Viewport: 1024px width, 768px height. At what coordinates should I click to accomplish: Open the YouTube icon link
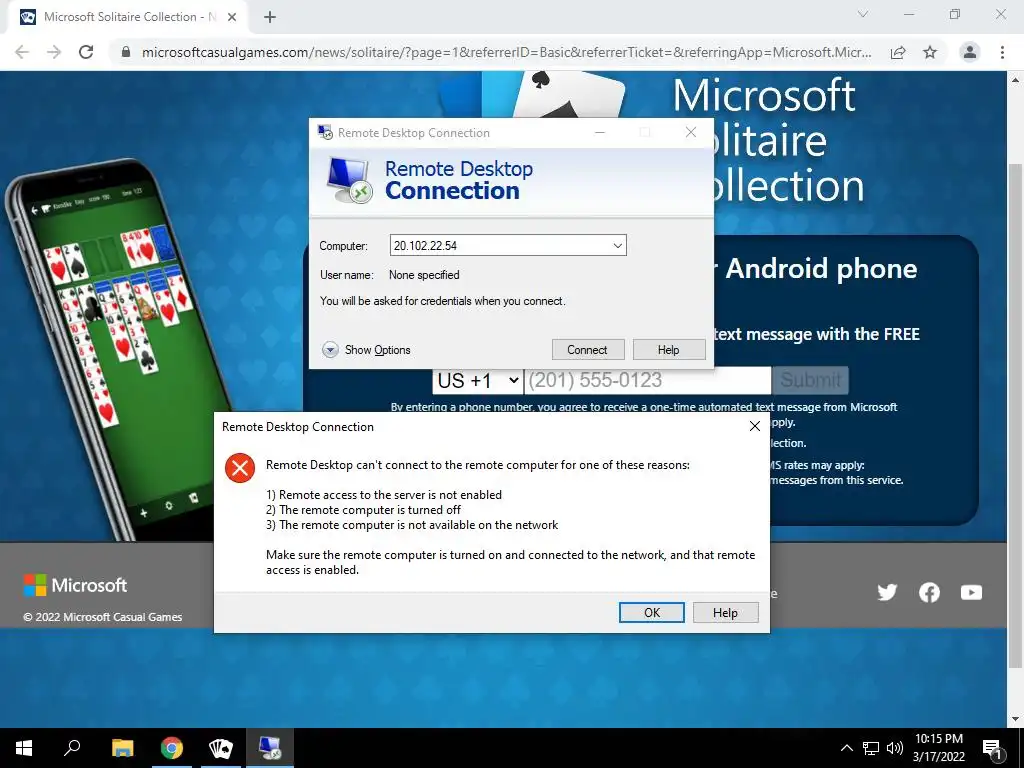pyautogui.click(x=971, y=592)
